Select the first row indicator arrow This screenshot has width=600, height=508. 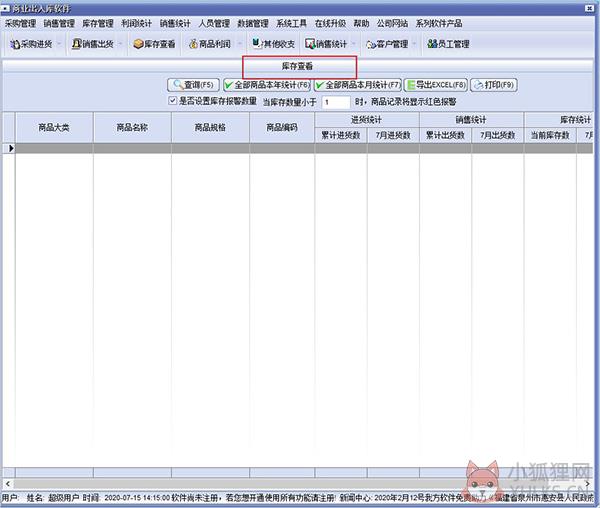(9, 148)
